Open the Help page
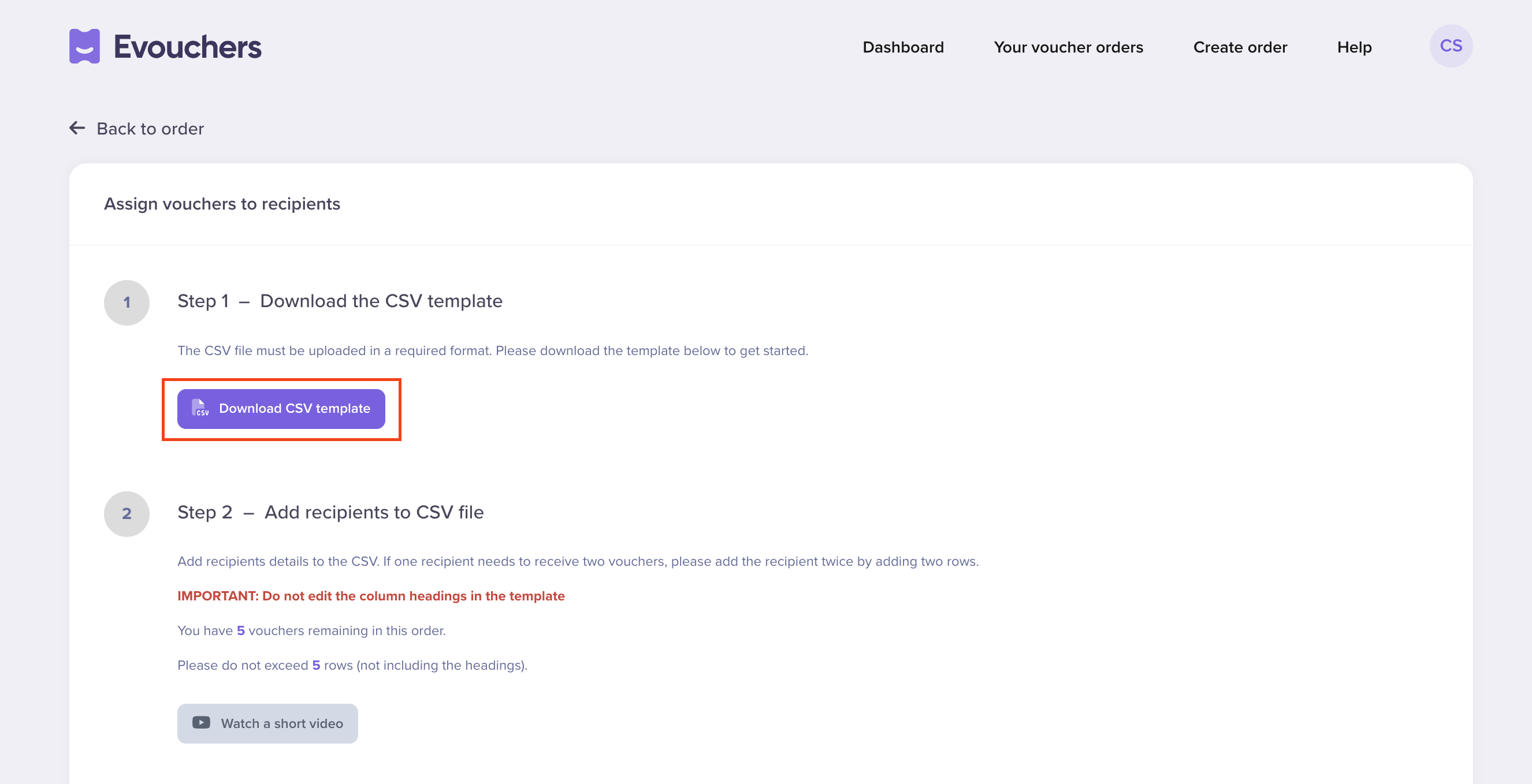 (1354, 47)
